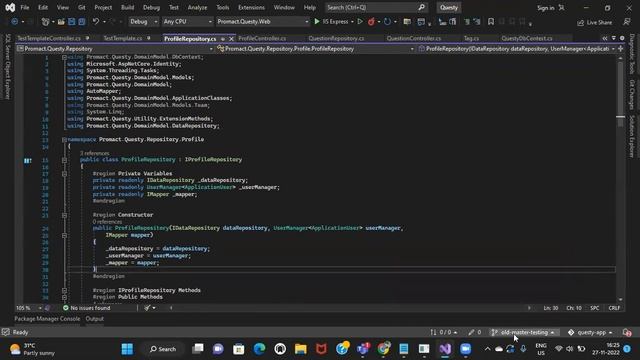The width and height of the screenshot is (640, 360).
Task: Collapse the ProfileRepository class outline
Action: coord(64,160)
